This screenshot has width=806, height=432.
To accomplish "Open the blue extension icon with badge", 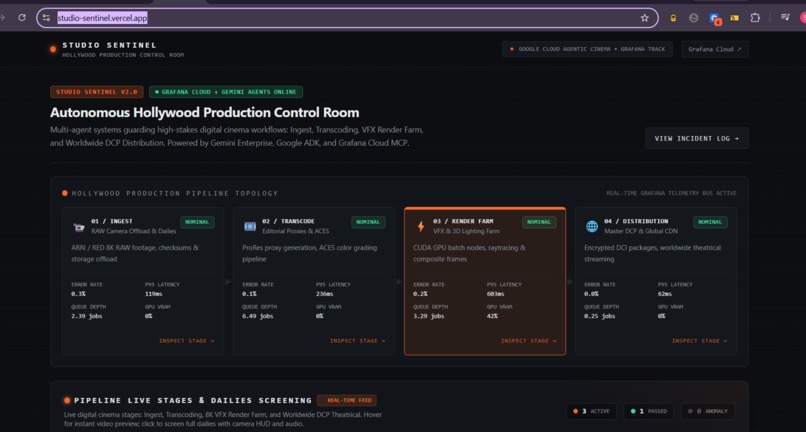I will click(715, 19).
